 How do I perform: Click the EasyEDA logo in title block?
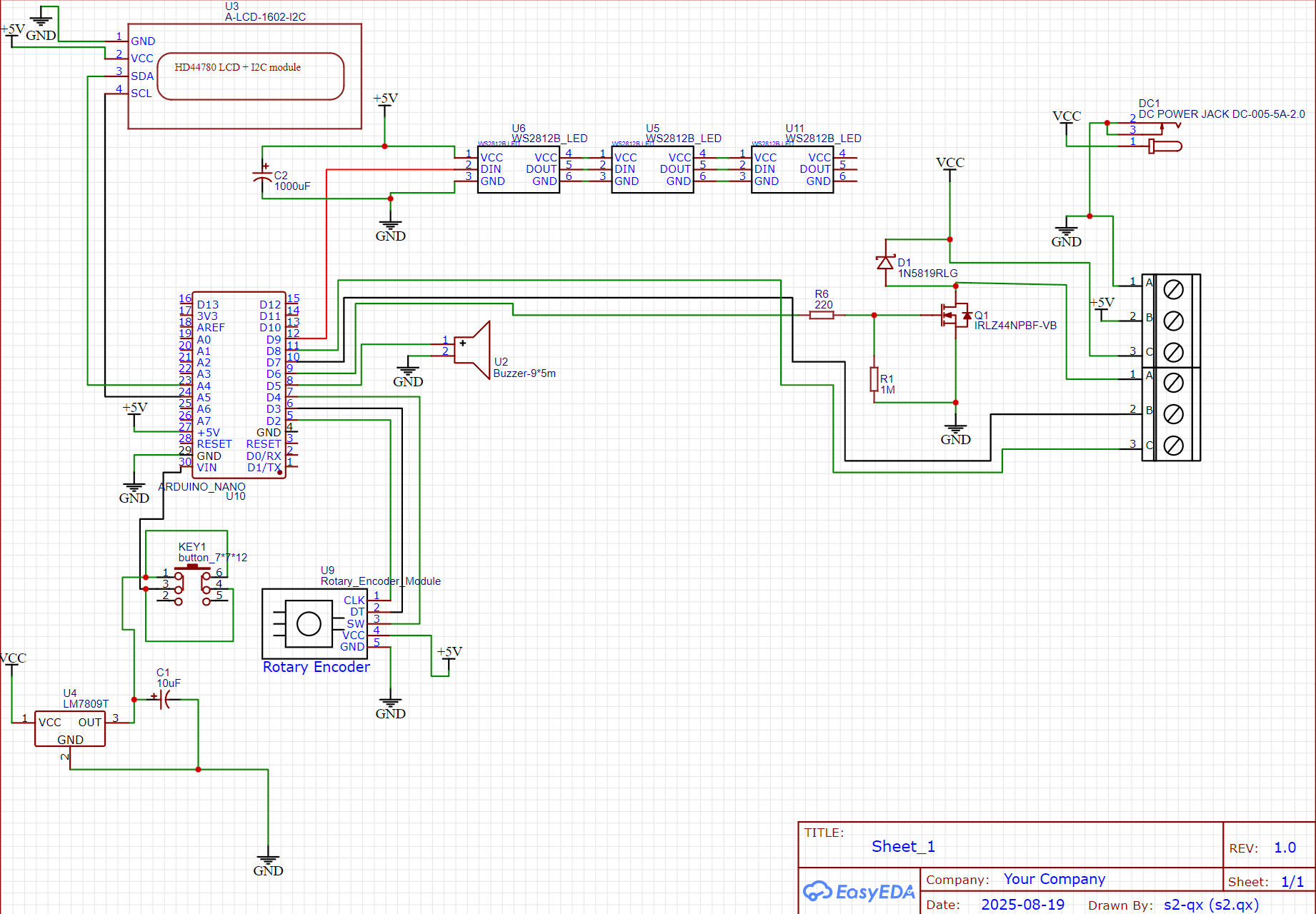pyautogui.click(x=858, y=891)
